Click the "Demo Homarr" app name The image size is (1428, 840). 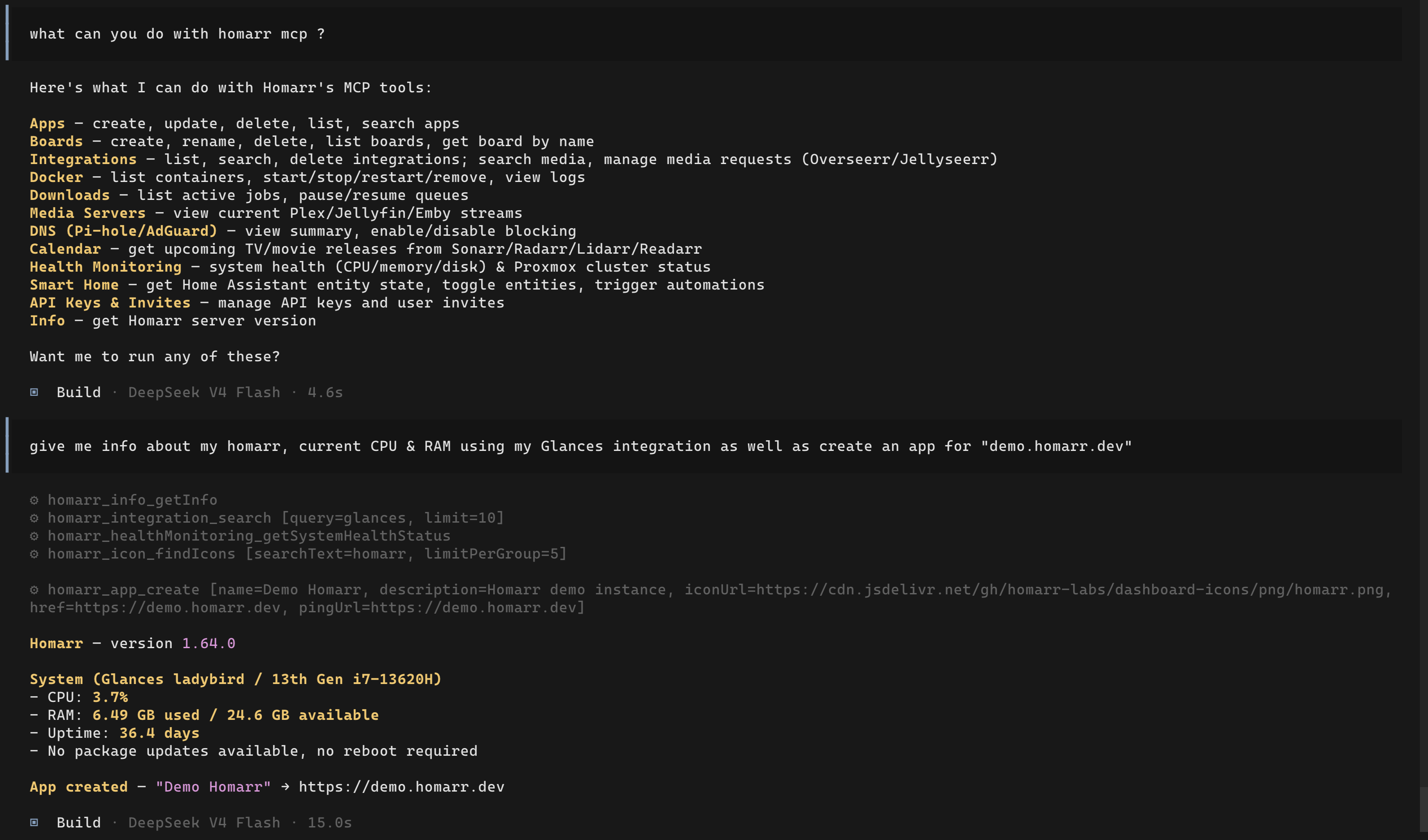213,787
